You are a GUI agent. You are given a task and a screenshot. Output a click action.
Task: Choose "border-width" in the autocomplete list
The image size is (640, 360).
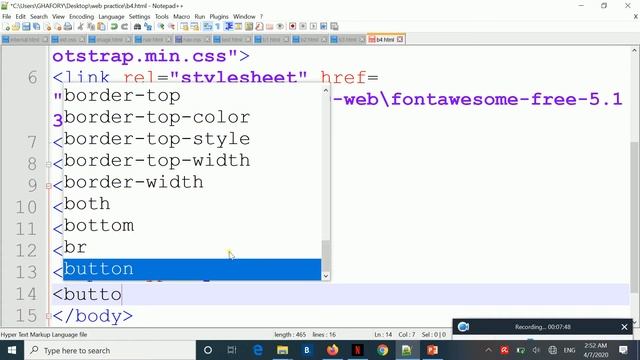point(192,182)
